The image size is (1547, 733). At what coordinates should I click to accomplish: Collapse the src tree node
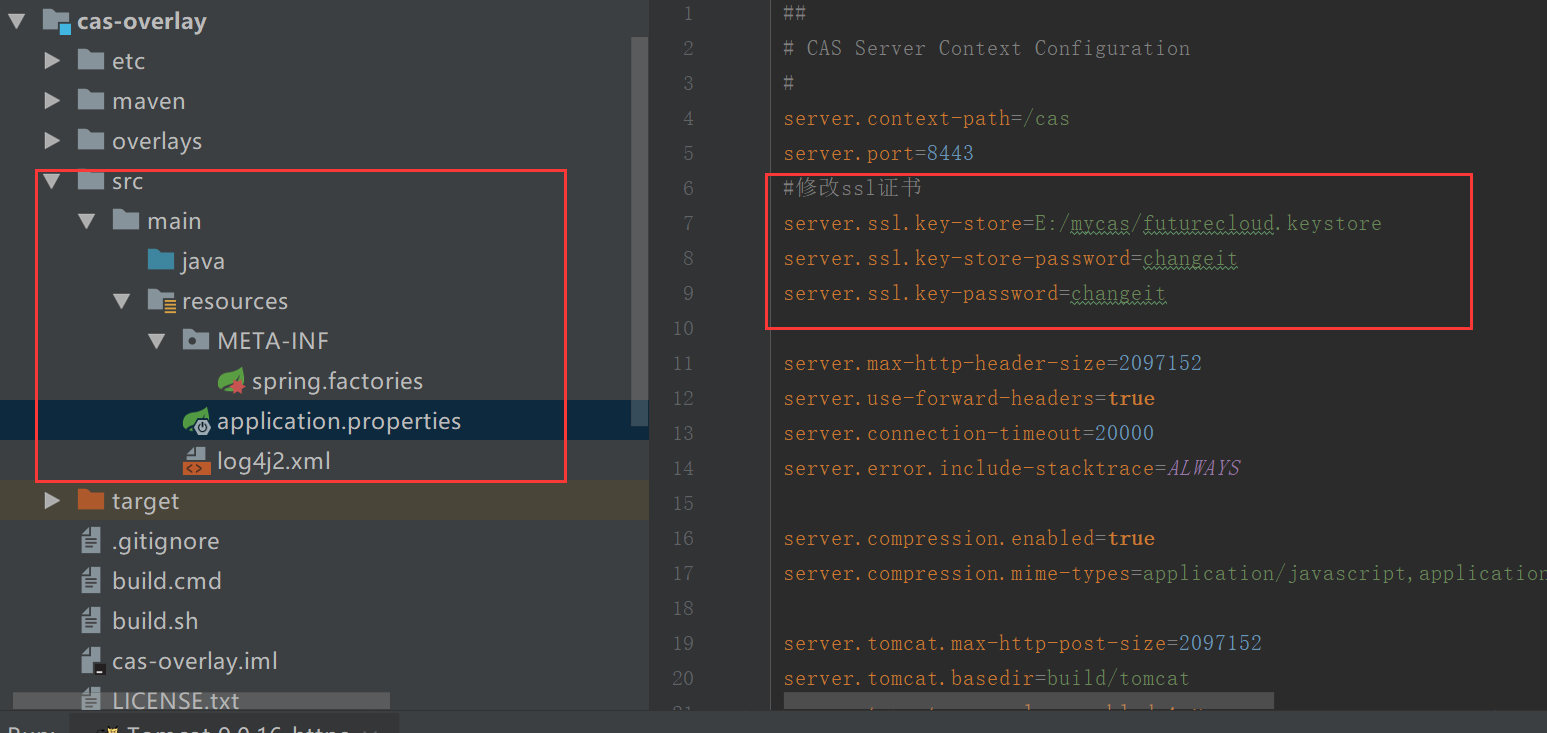click(x=52, y=180)
